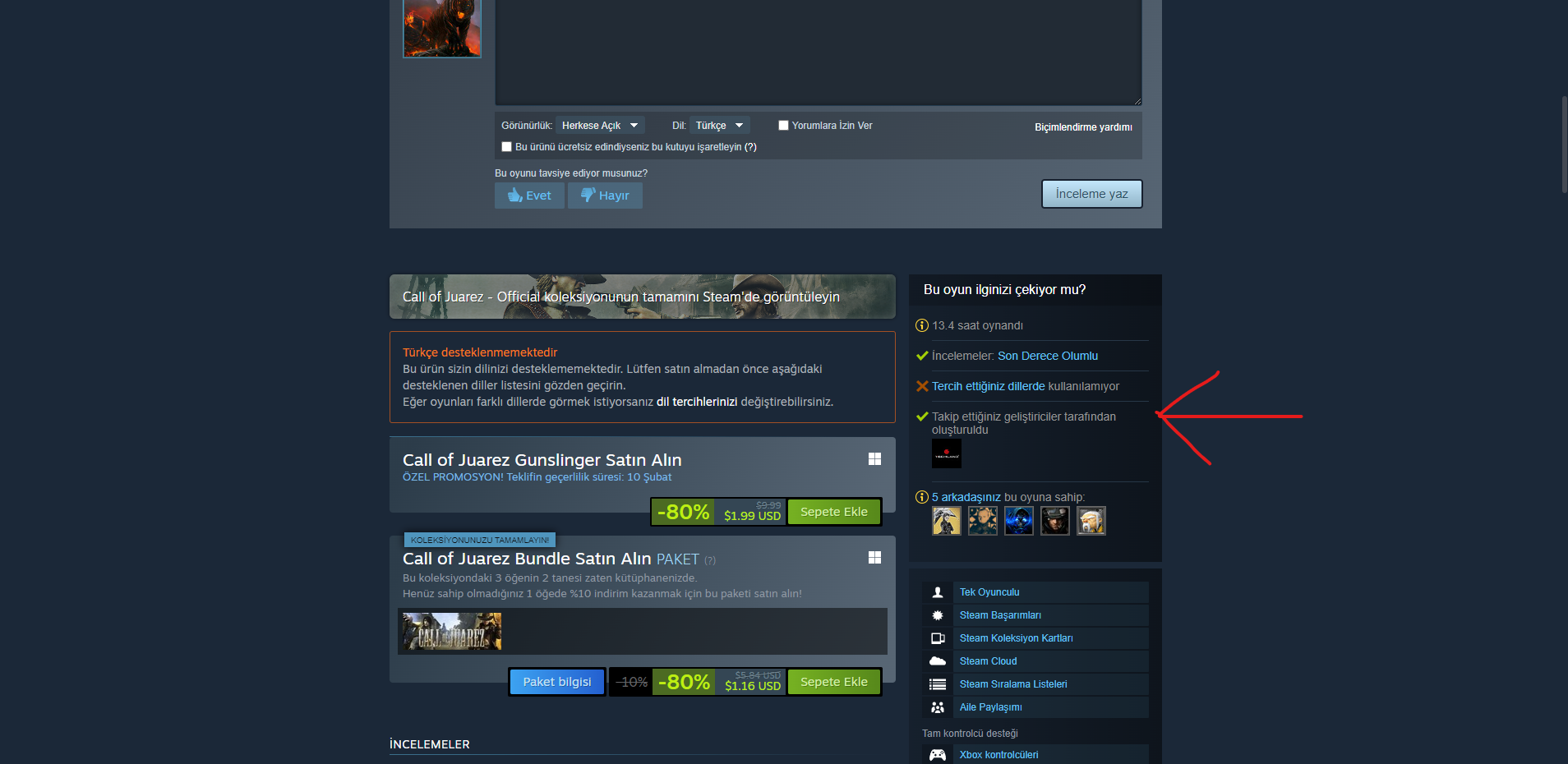Click the -10% bundle discount badge
The image size is (1568, 764).
632,682
